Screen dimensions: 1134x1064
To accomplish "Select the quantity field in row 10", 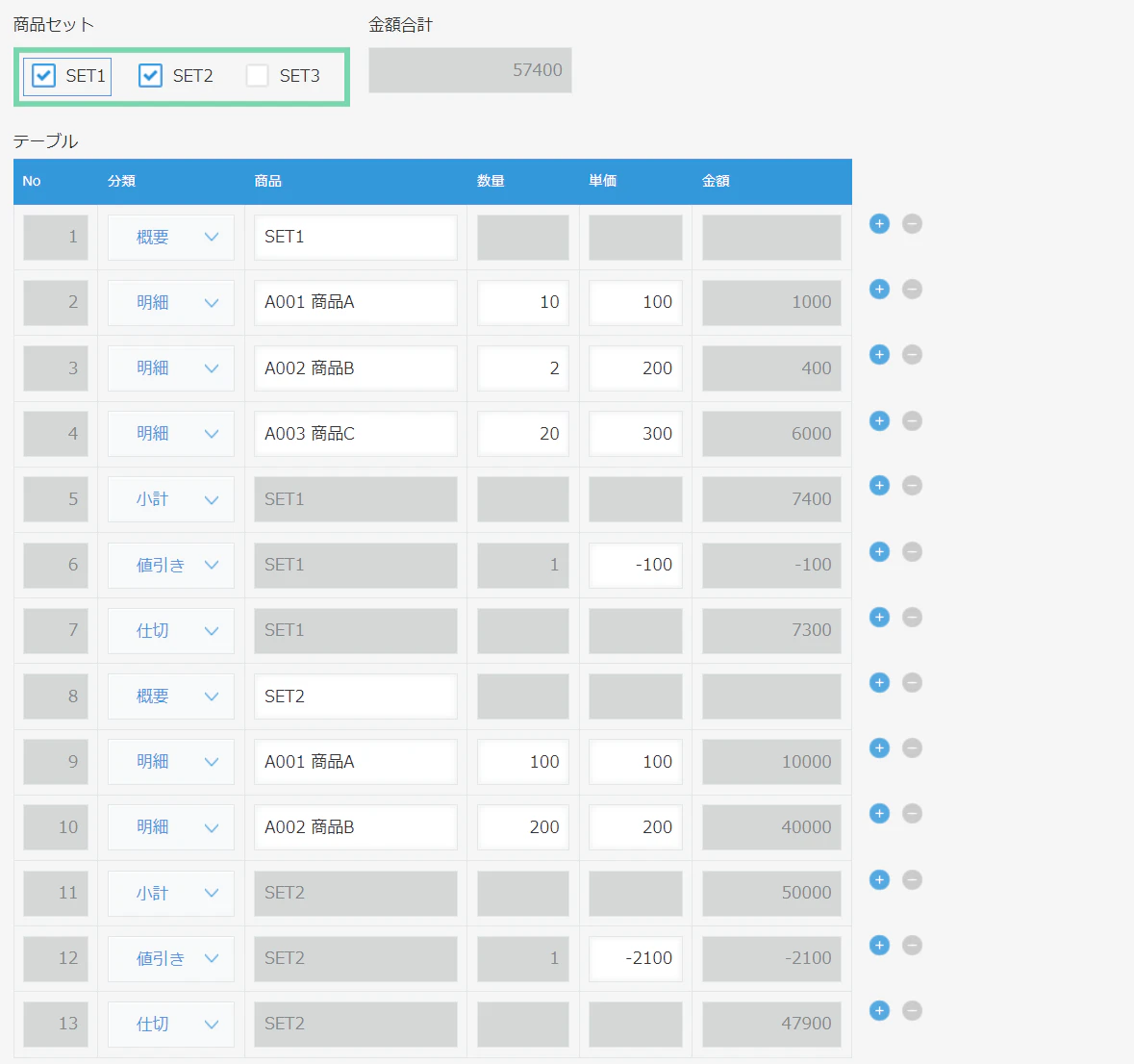I will click(x=523, y=827).
